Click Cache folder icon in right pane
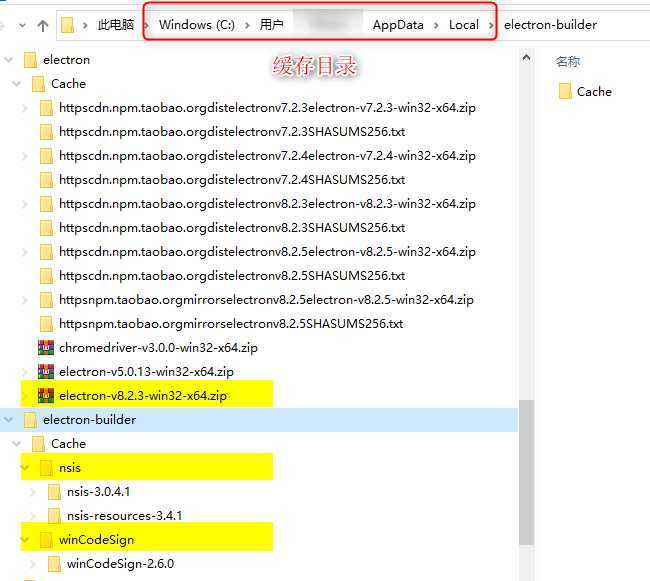Screen dimensions: 650x581 point(565,92)
